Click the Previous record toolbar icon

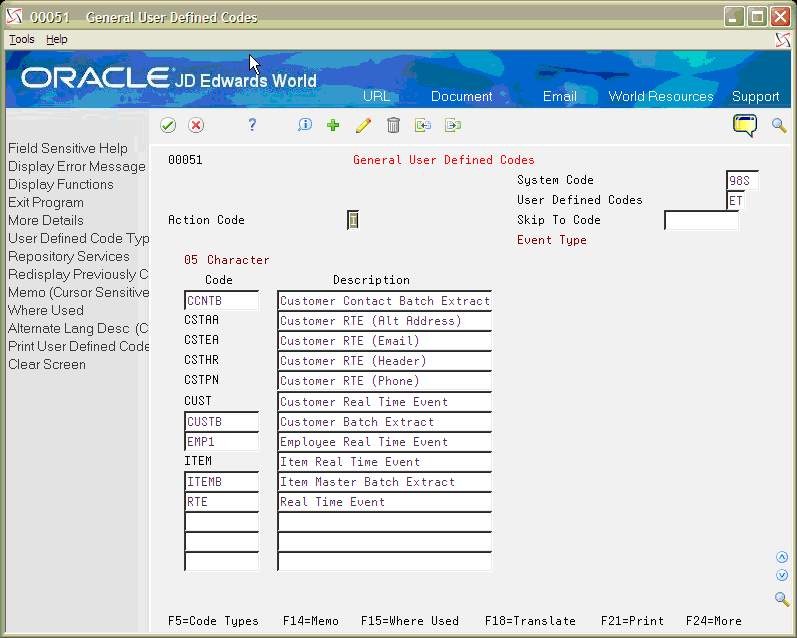coord(423,125)
